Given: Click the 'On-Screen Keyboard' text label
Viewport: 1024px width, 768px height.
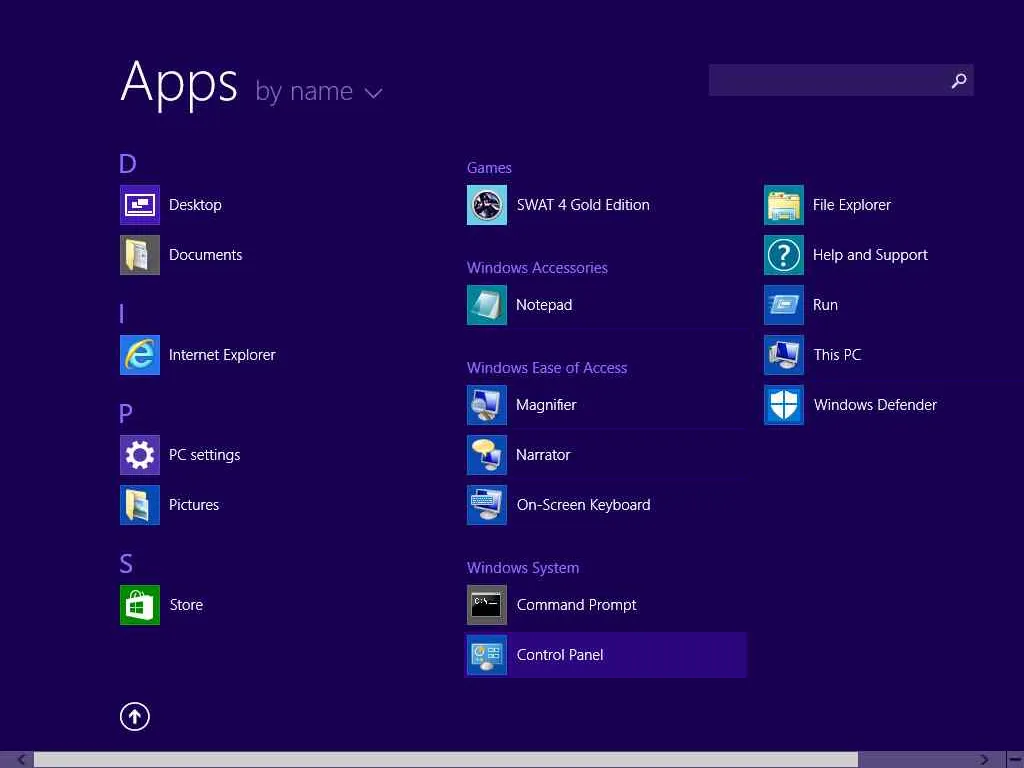Looking at the screenshot, I should coord(584,505).
